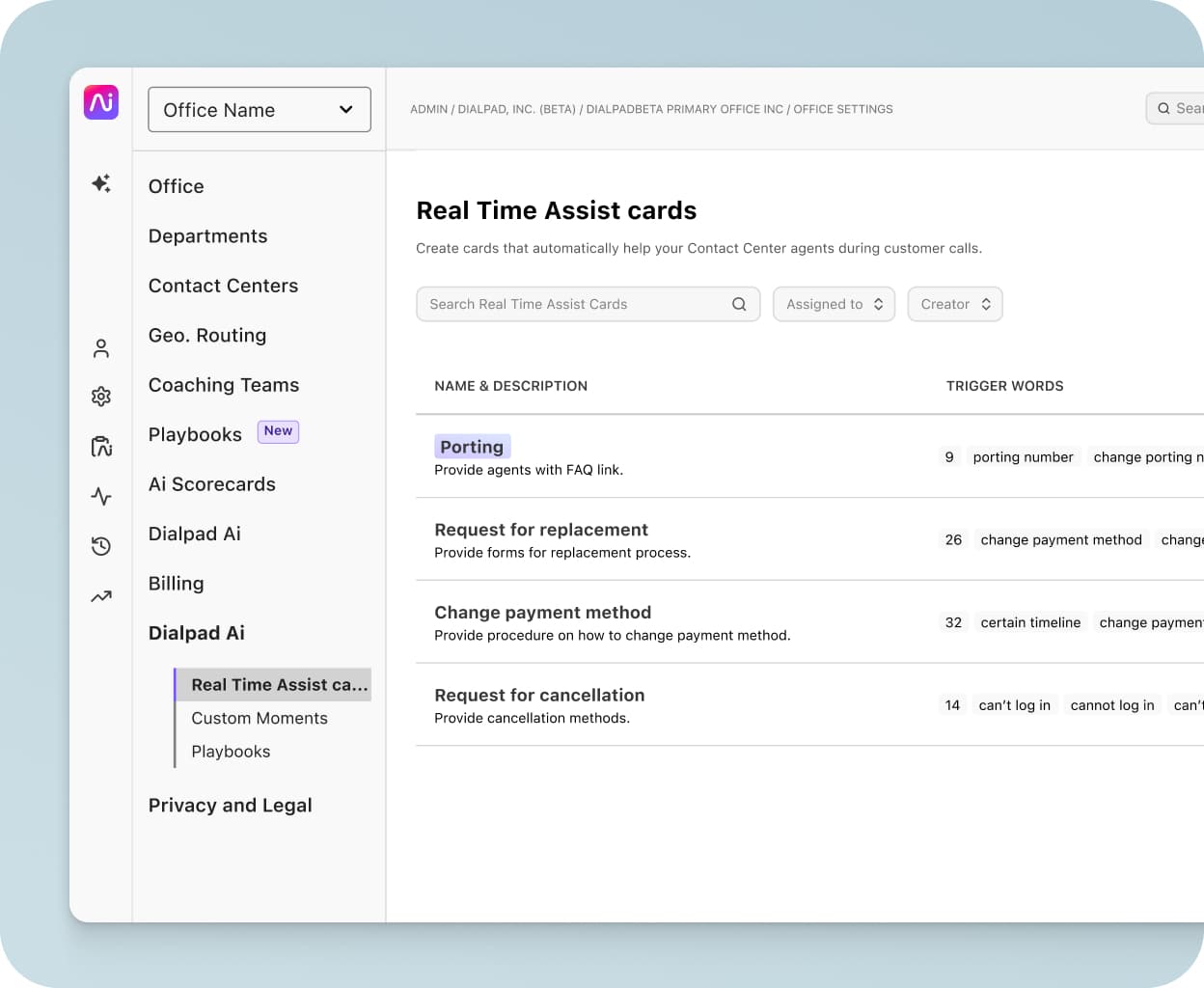Click the user profile icon in sidebar

(101, 348)
